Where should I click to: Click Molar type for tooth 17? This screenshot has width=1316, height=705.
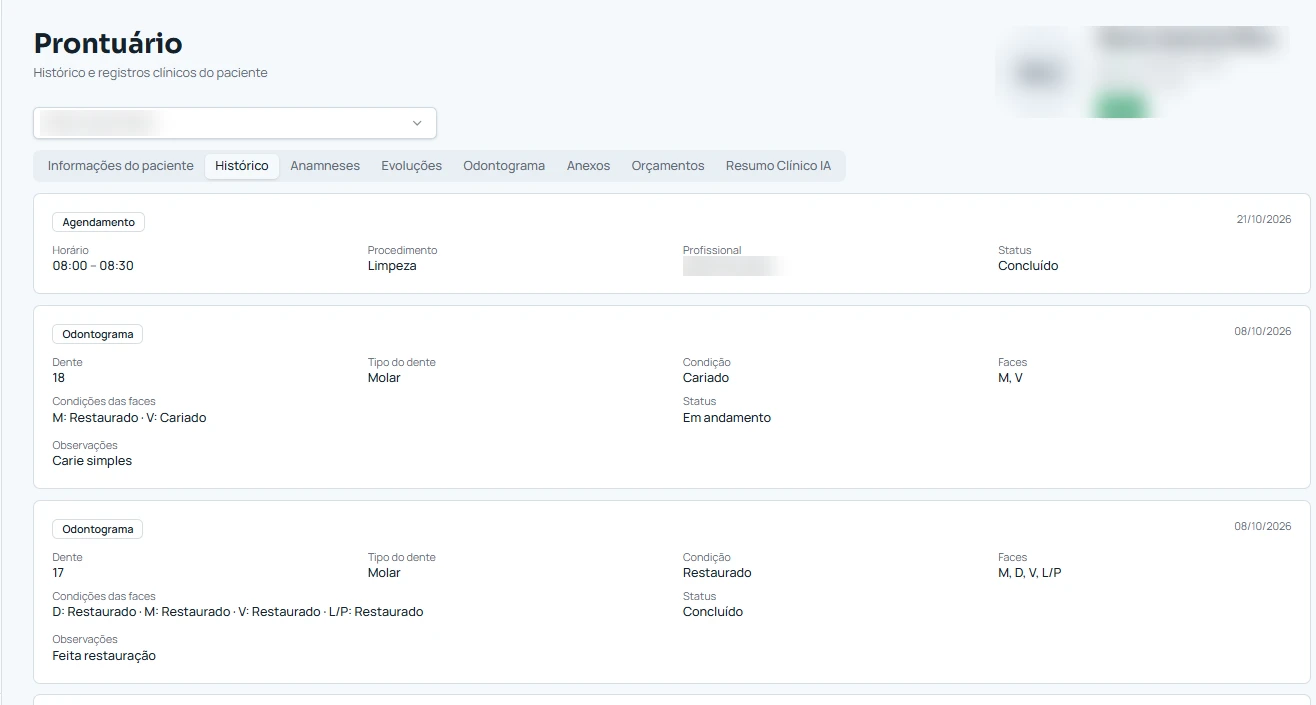point(384,573)
